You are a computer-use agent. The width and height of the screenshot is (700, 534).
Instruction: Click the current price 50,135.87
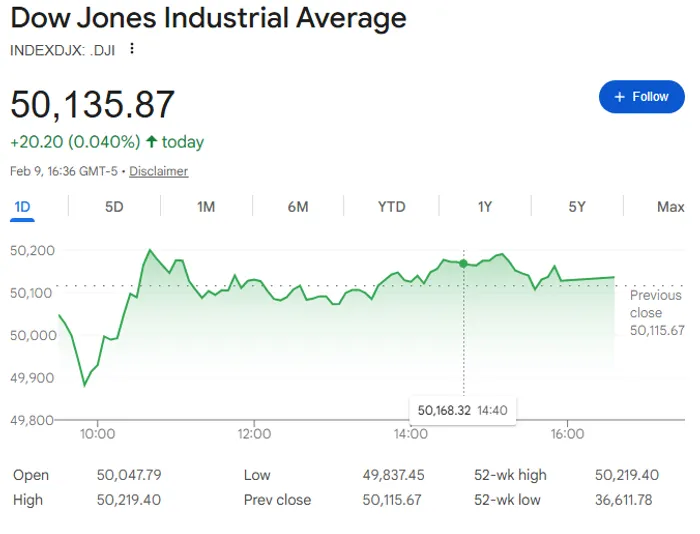tap(93, 105)
